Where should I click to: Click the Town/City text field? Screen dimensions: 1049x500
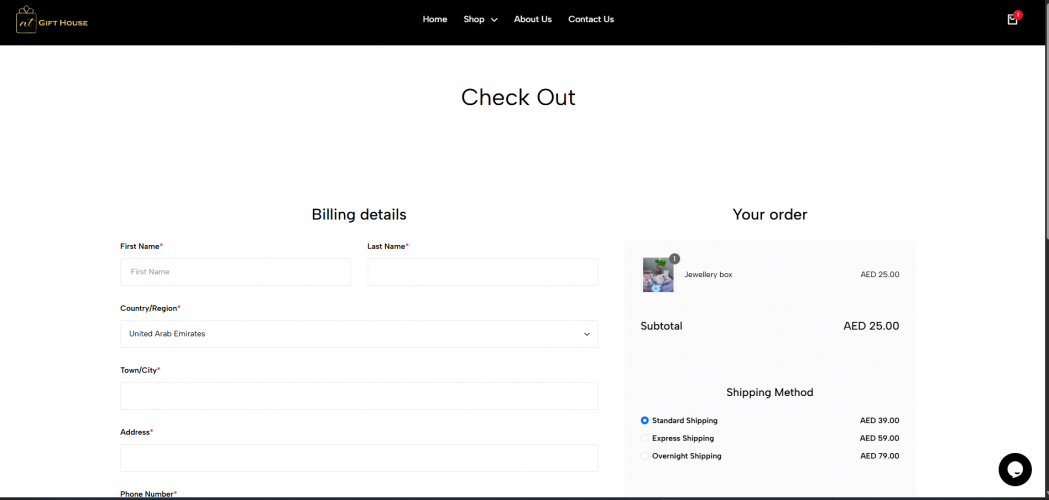tap(359, 396)
